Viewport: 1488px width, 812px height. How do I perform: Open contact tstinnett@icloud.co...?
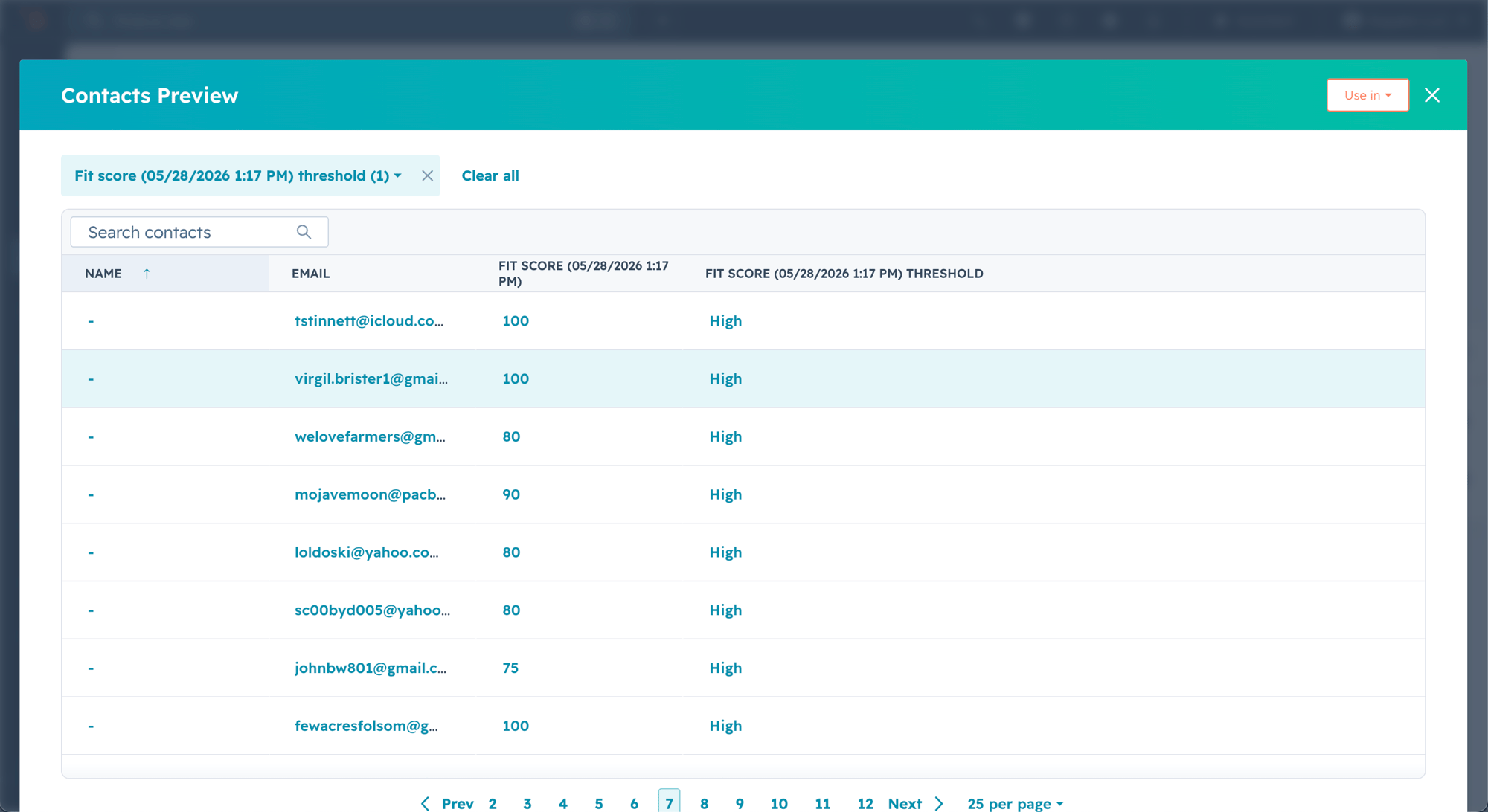[369, 321]
